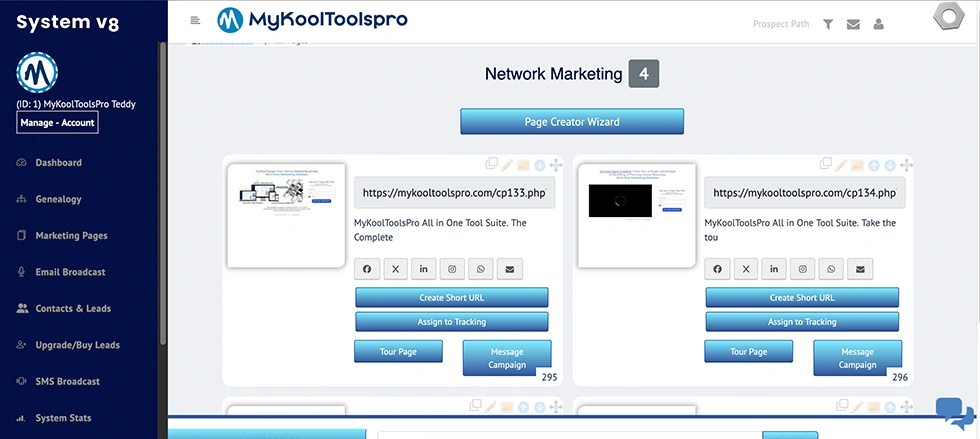Click move arrows icon on cp134 card
Image resolution: width=980 pixels, height=439 pixels.
pos(905,165)
